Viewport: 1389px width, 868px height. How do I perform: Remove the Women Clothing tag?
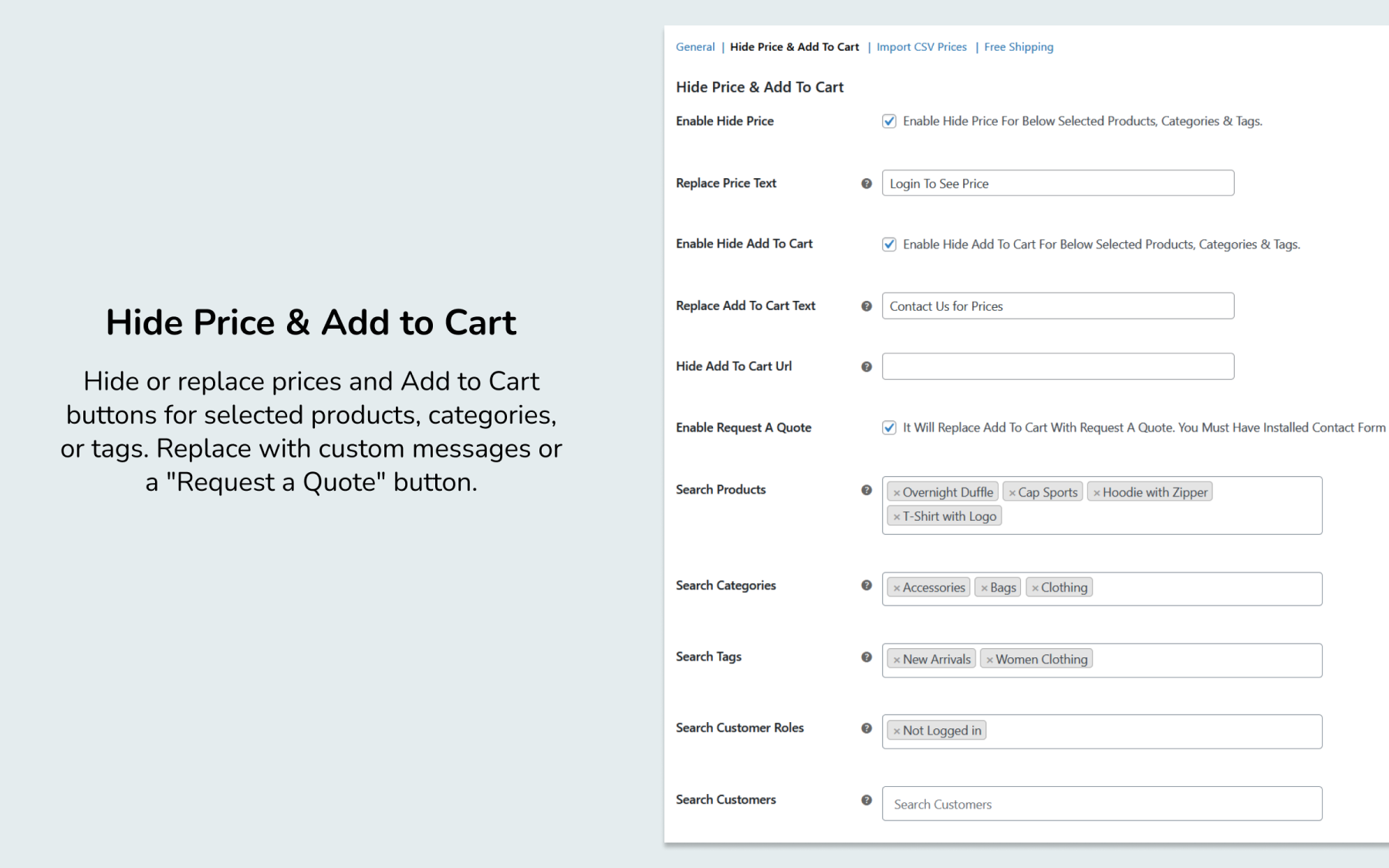click(x=989, y=660)
